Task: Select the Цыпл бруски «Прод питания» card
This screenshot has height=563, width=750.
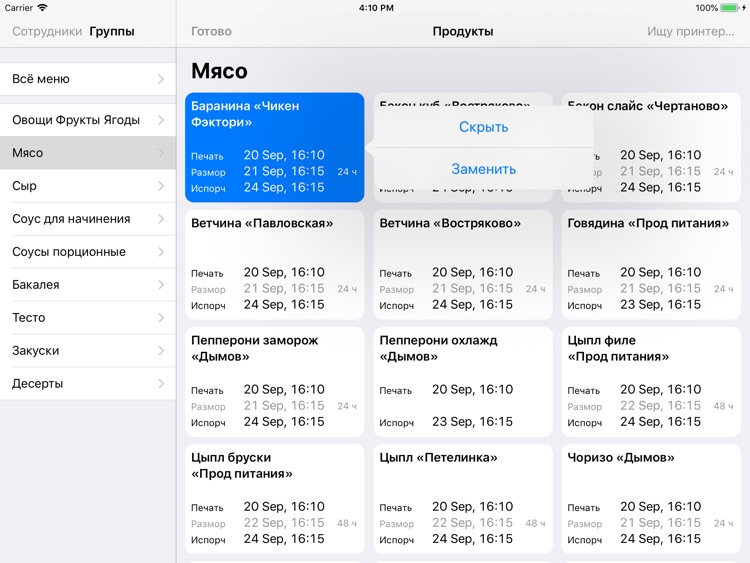Action: [275, 499]
